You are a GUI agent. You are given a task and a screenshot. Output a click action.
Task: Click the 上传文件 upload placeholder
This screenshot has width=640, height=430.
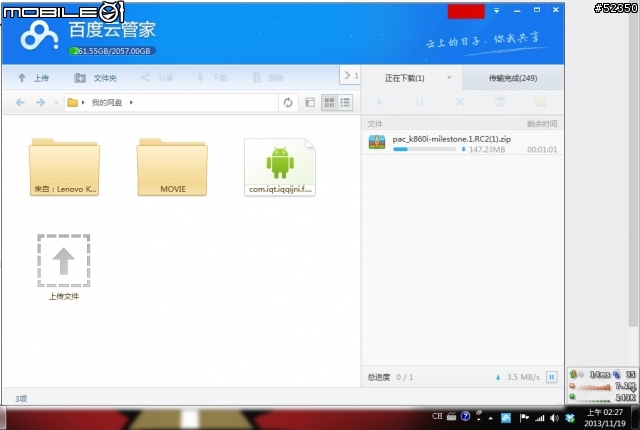(x=64, y=267)
